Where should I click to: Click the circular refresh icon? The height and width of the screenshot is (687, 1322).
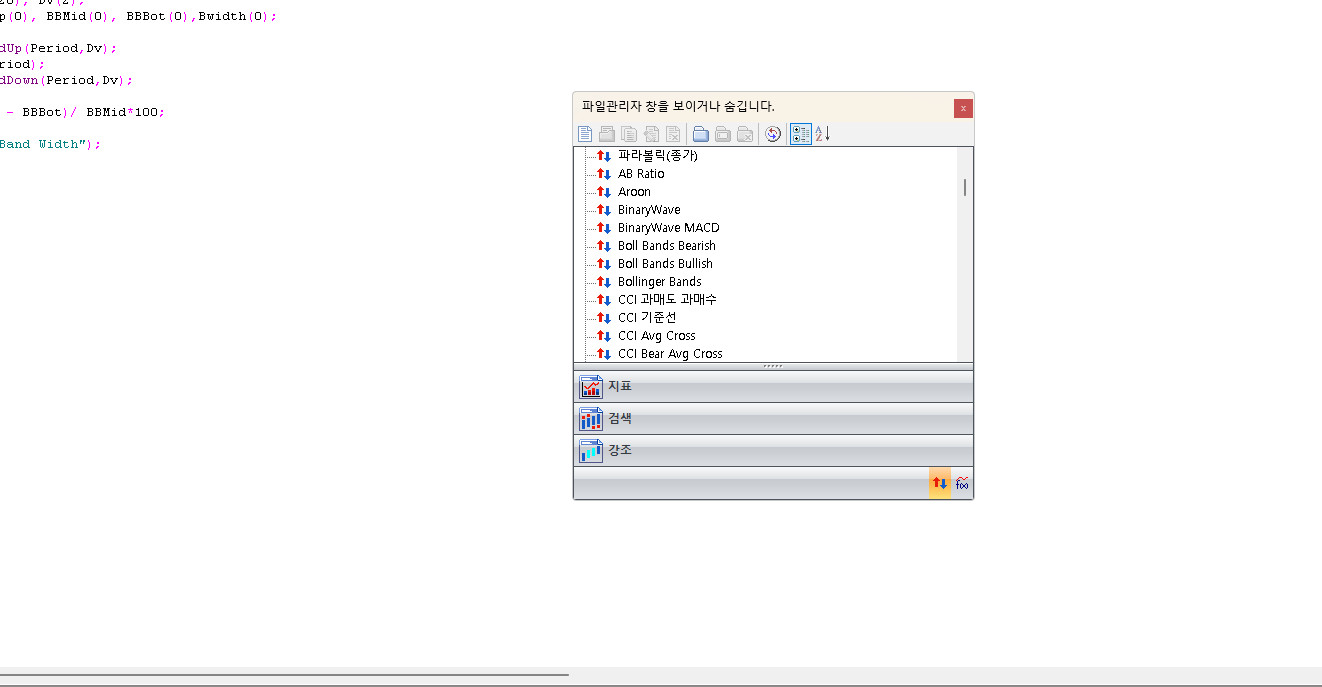point(773,134)
